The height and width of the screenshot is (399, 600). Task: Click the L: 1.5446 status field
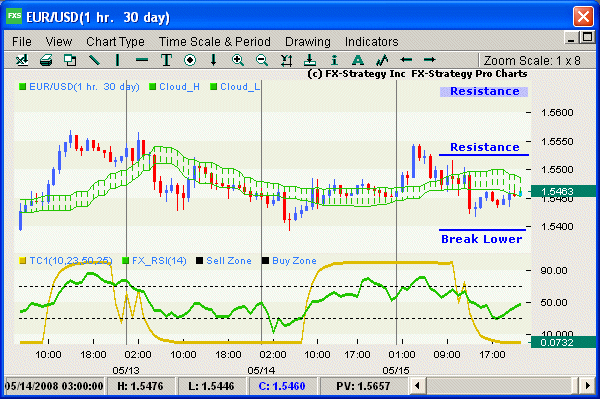[211, 386]
